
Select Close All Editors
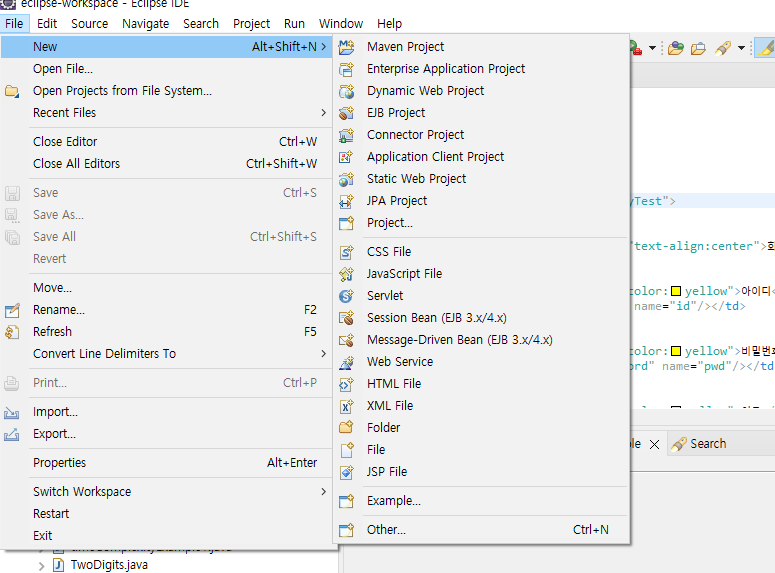(x=167, y=164)
